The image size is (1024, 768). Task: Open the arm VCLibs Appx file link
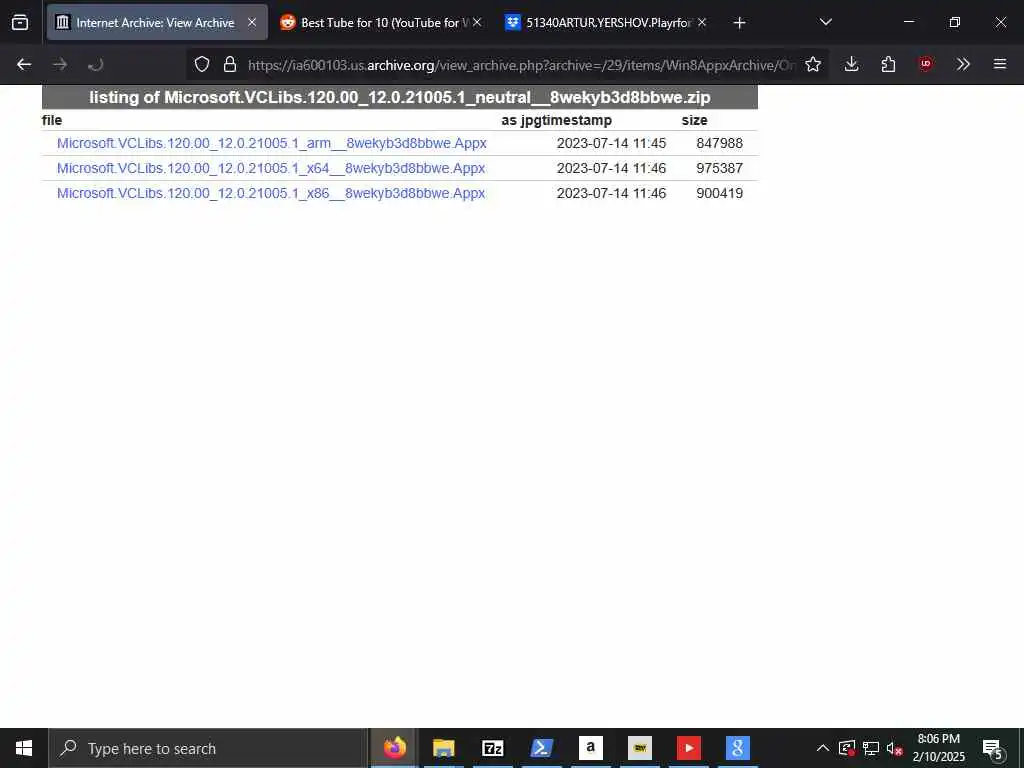272,144
